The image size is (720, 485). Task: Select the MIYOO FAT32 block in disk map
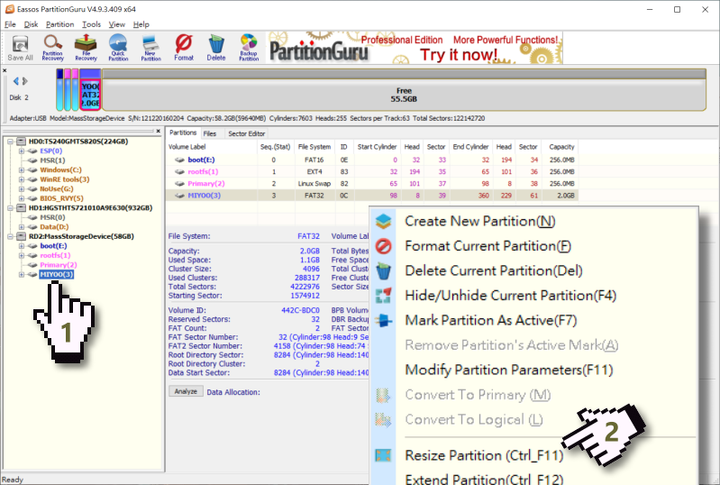tap(90, 90)
